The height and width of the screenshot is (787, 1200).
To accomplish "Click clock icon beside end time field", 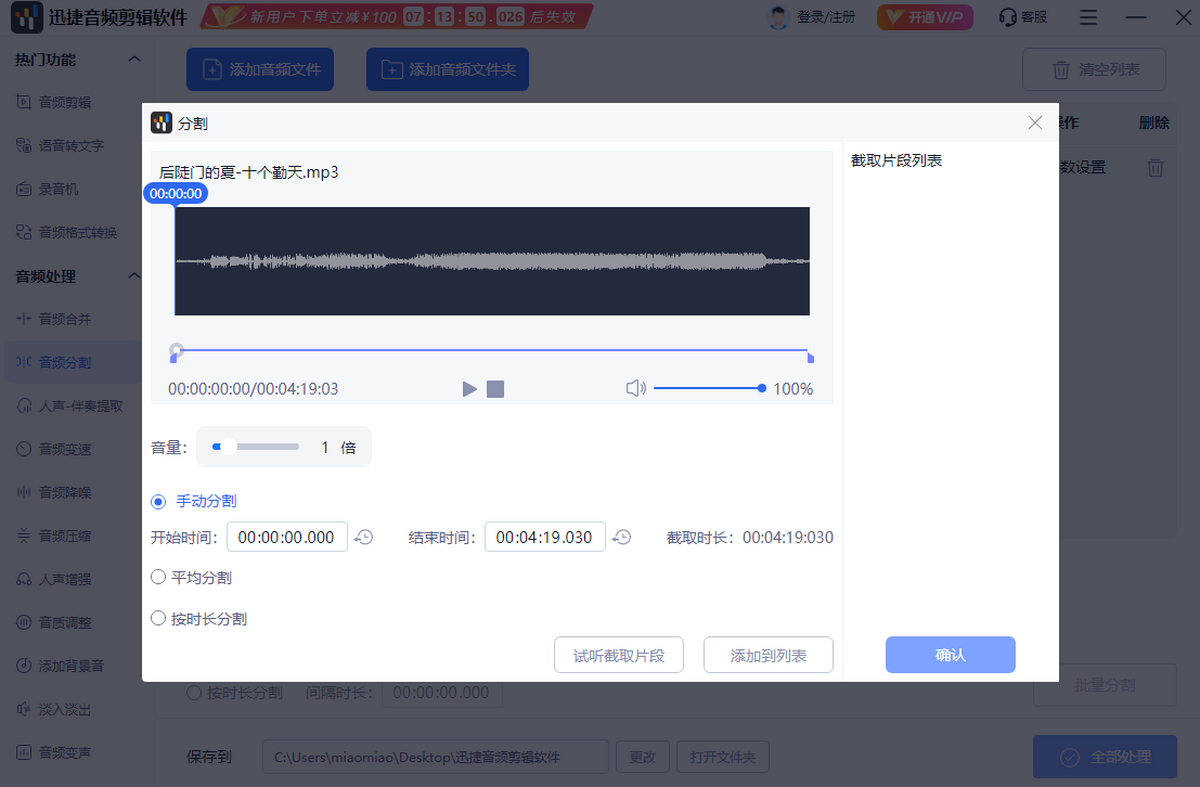I will point(622,537).
